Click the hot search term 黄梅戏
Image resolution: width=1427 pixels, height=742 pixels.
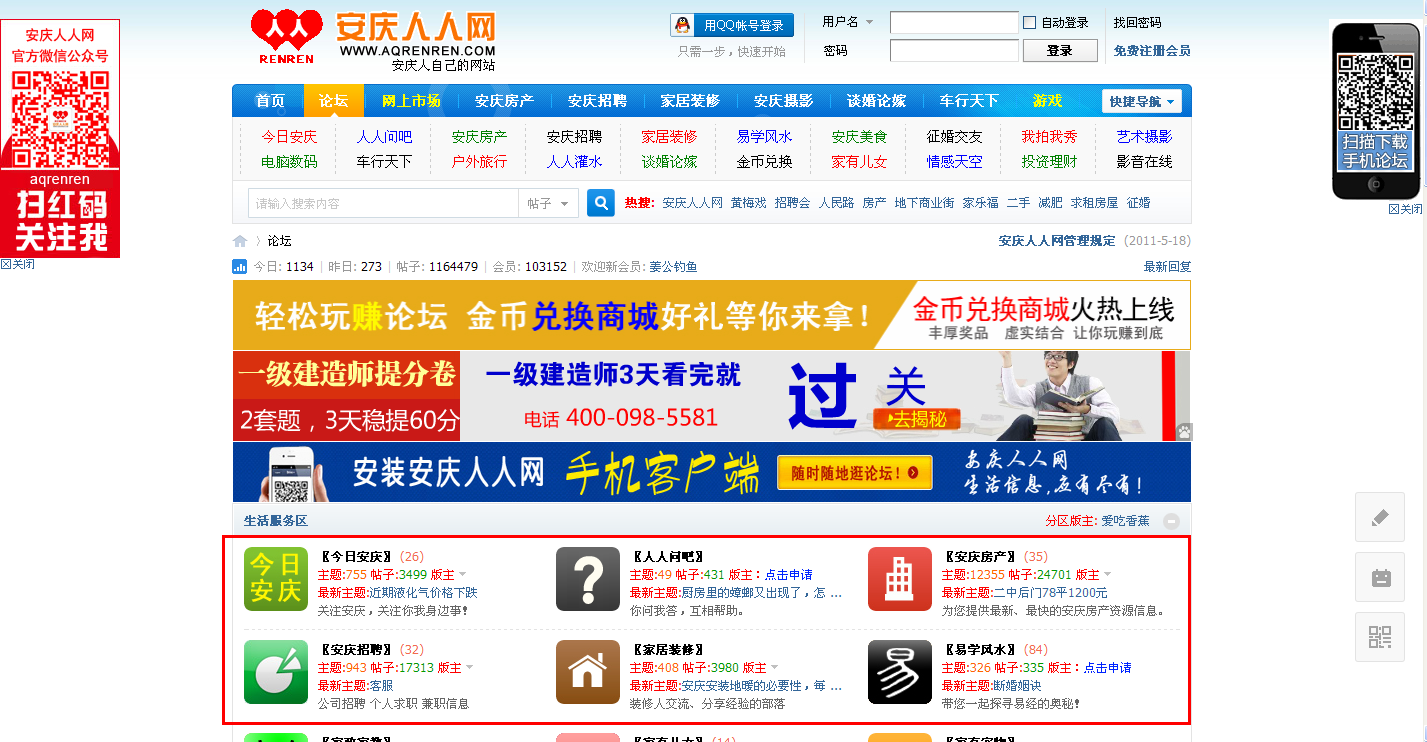(748, 203)
